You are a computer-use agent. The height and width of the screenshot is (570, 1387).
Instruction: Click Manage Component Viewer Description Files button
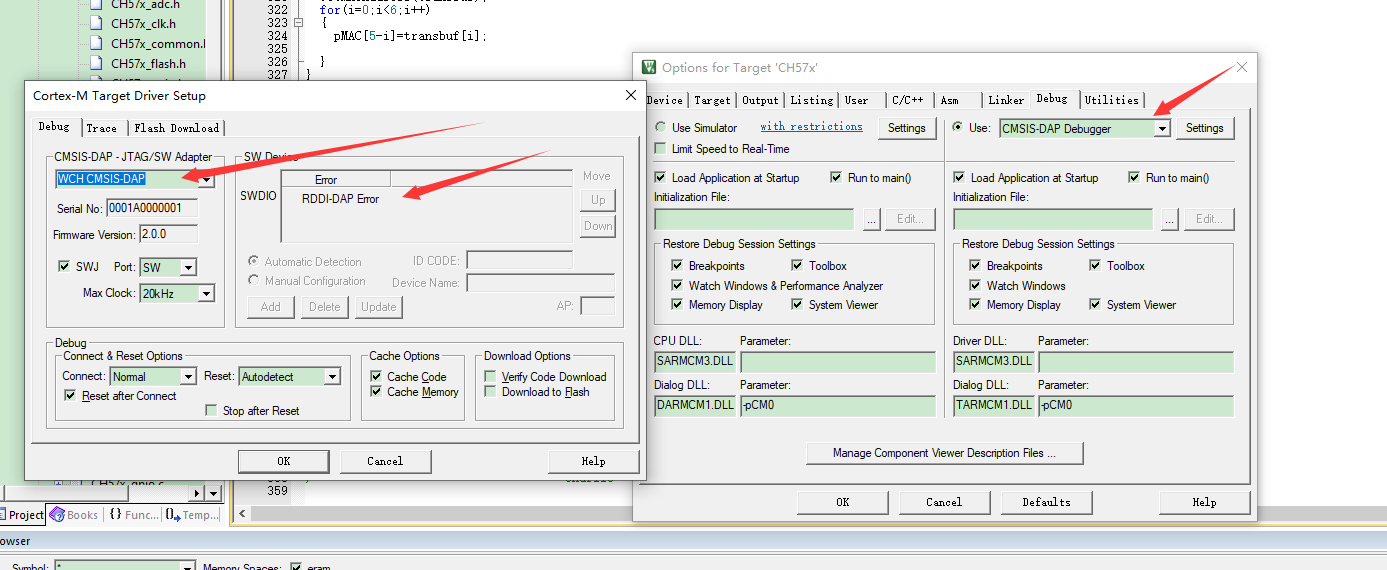[944, 453]
